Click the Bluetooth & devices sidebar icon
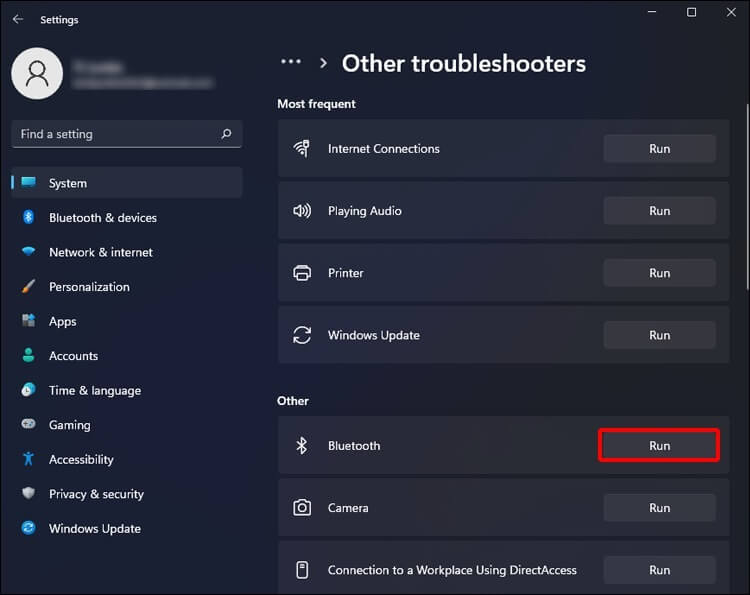 click(x=28, y=217)
